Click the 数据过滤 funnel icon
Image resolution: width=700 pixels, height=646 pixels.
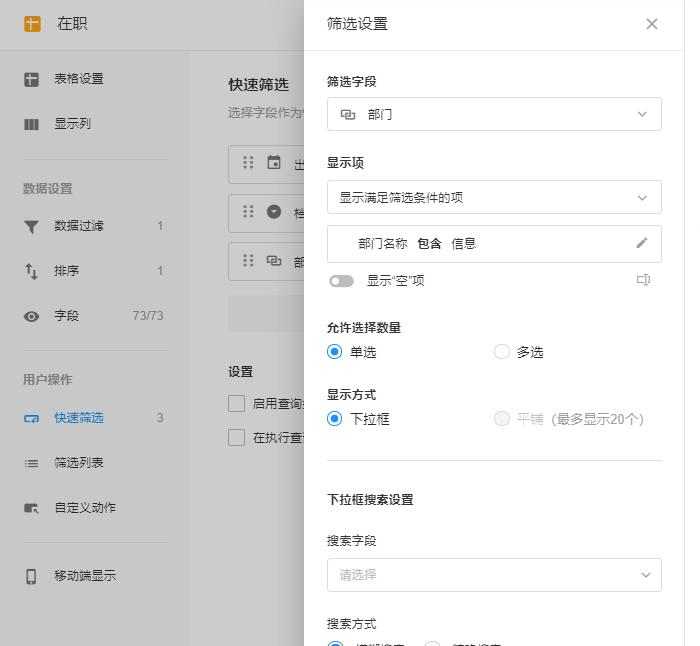(x=32, y=226)
